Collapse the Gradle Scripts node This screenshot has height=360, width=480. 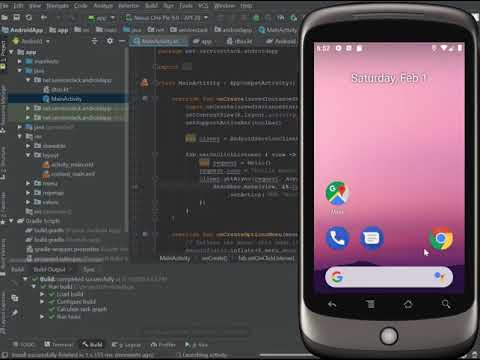(x=12, y=221)
